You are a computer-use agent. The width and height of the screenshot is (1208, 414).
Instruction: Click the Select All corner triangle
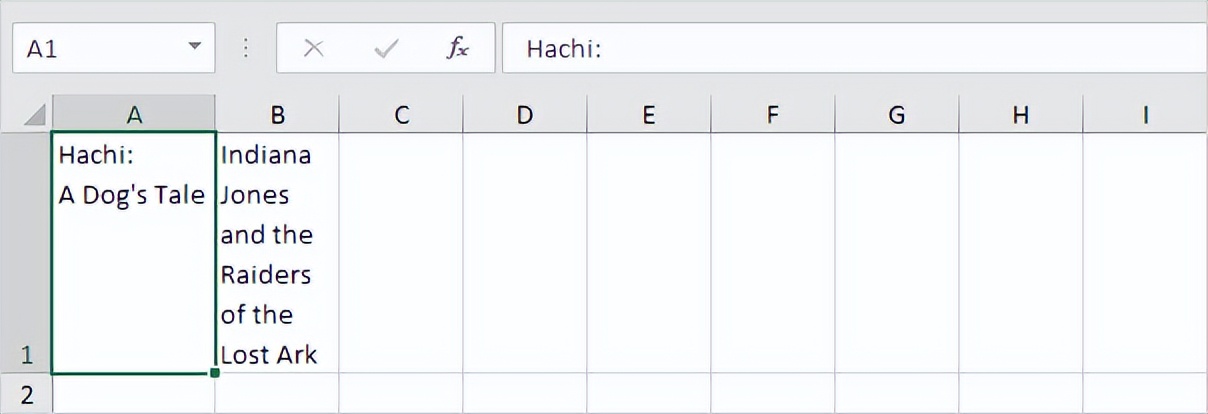point(34,115)
